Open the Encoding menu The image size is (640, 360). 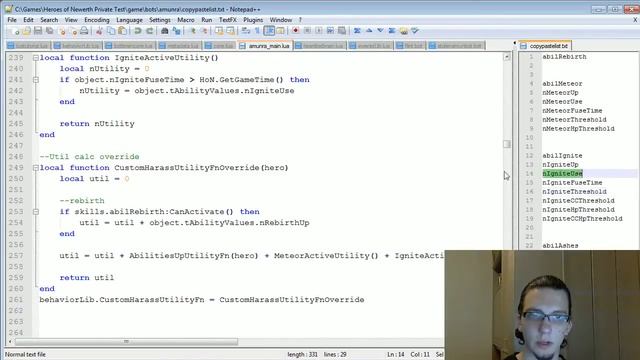pos(97,20)
